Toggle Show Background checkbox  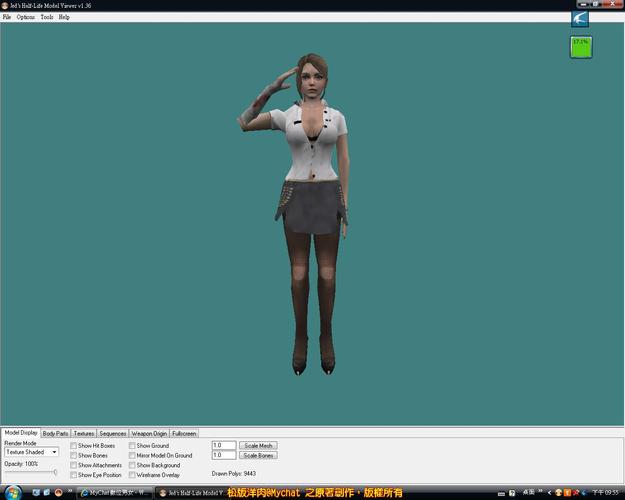132,465
